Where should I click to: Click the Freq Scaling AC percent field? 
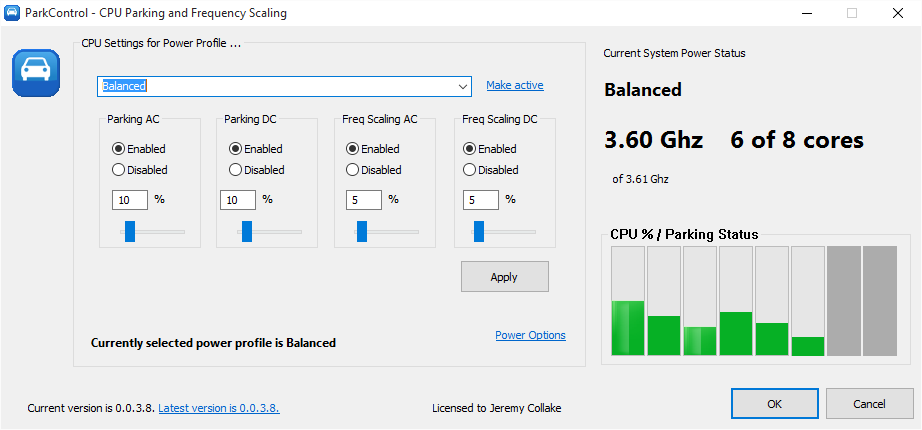tap(364, 200)
